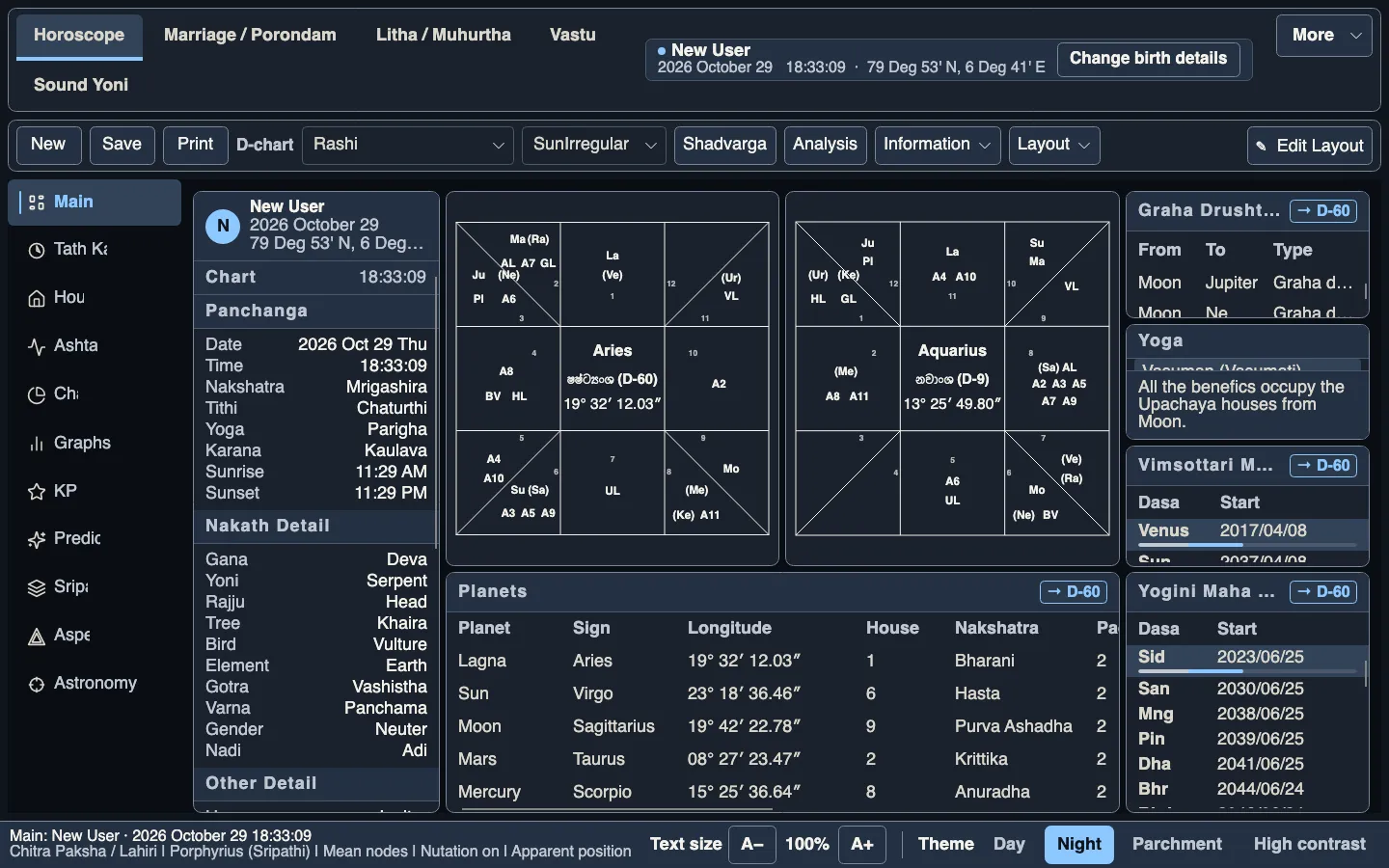Image resolution: width=1389 pixels, height=868 pixels.
Task: Open the More dropdown menu
Action: pyautogui.click(x=1323, y=36)
